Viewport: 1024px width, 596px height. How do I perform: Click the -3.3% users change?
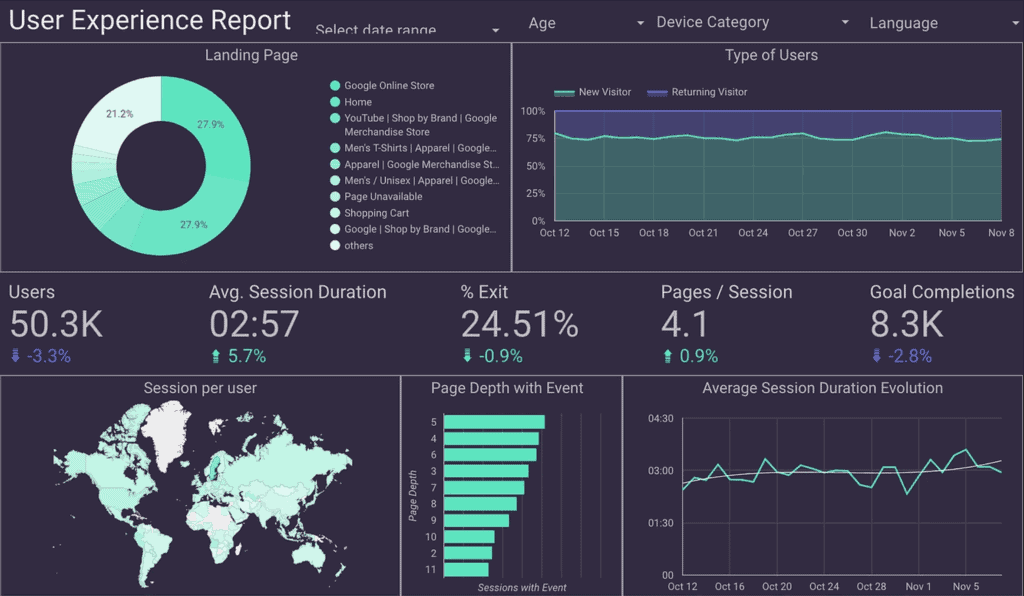click(x=48, y=356)
